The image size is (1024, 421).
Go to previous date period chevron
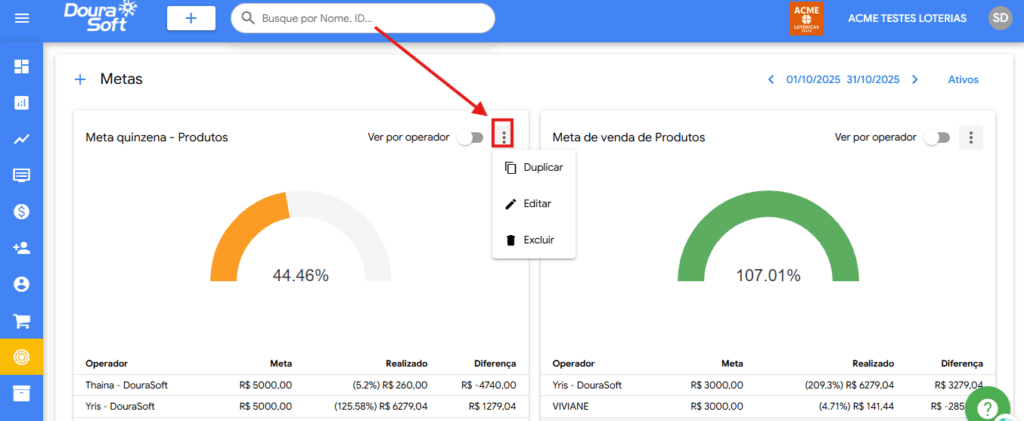coord(770,79)
